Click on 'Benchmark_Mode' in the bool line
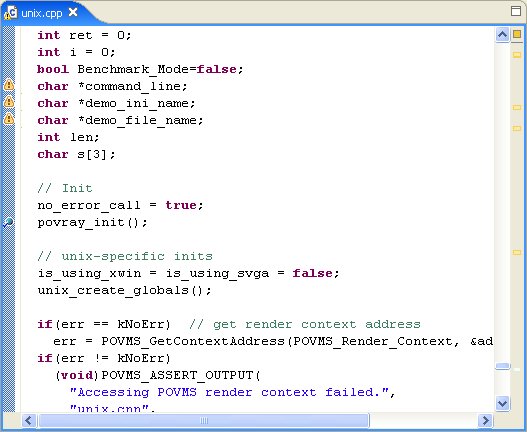The width and height of the screenshot is (527, 432). coord(137,69)
